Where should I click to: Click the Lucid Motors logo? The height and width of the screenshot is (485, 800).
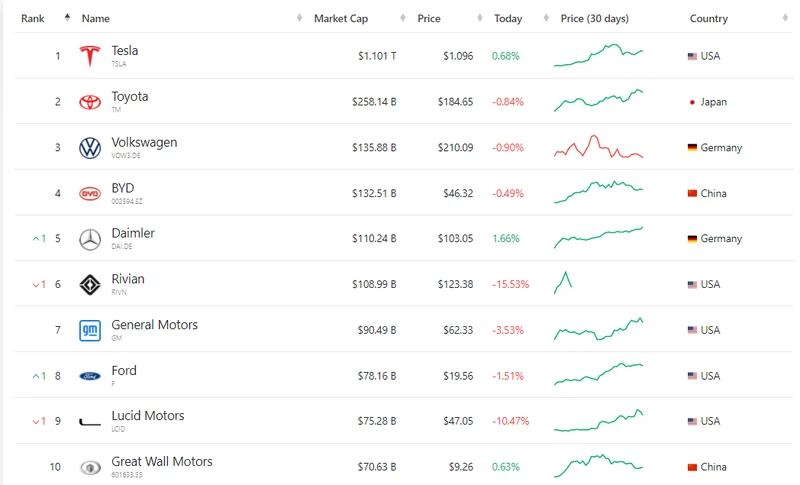90,422
